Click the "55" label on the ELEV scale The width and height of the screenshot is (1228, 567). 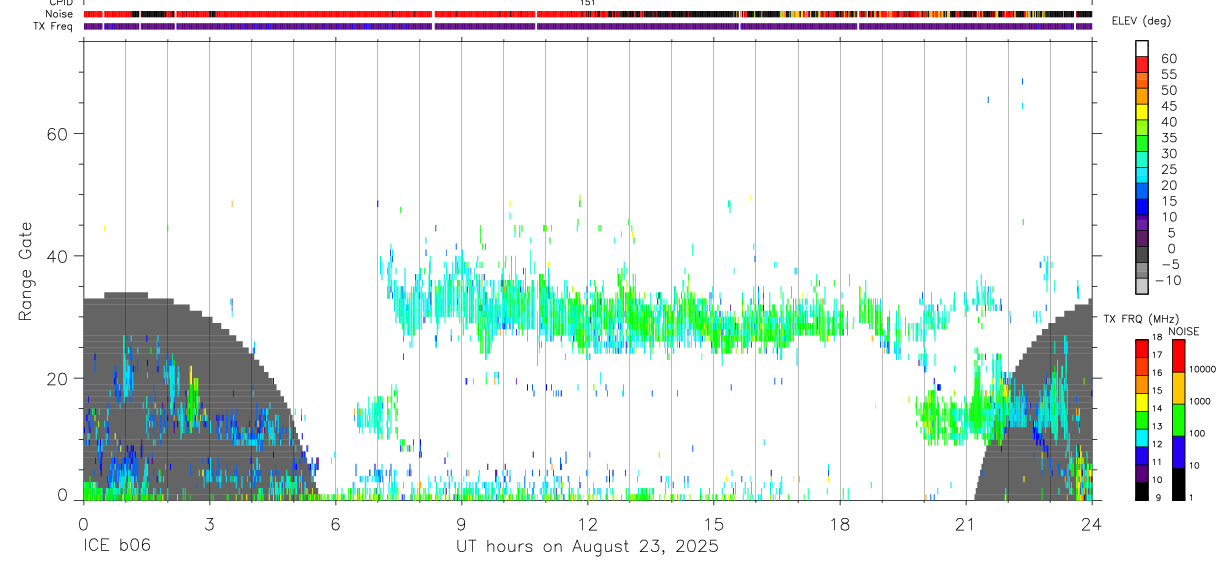point(1168,74)
